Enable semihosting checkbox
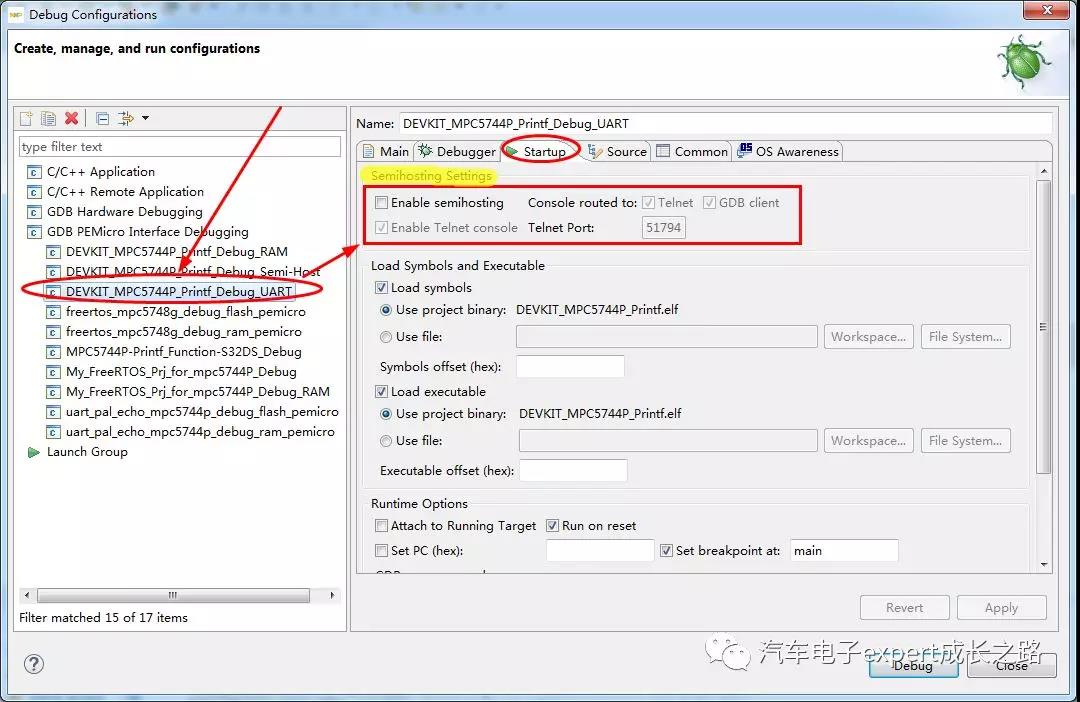Viewport: 1080px width, 702px height. point(381,203)
